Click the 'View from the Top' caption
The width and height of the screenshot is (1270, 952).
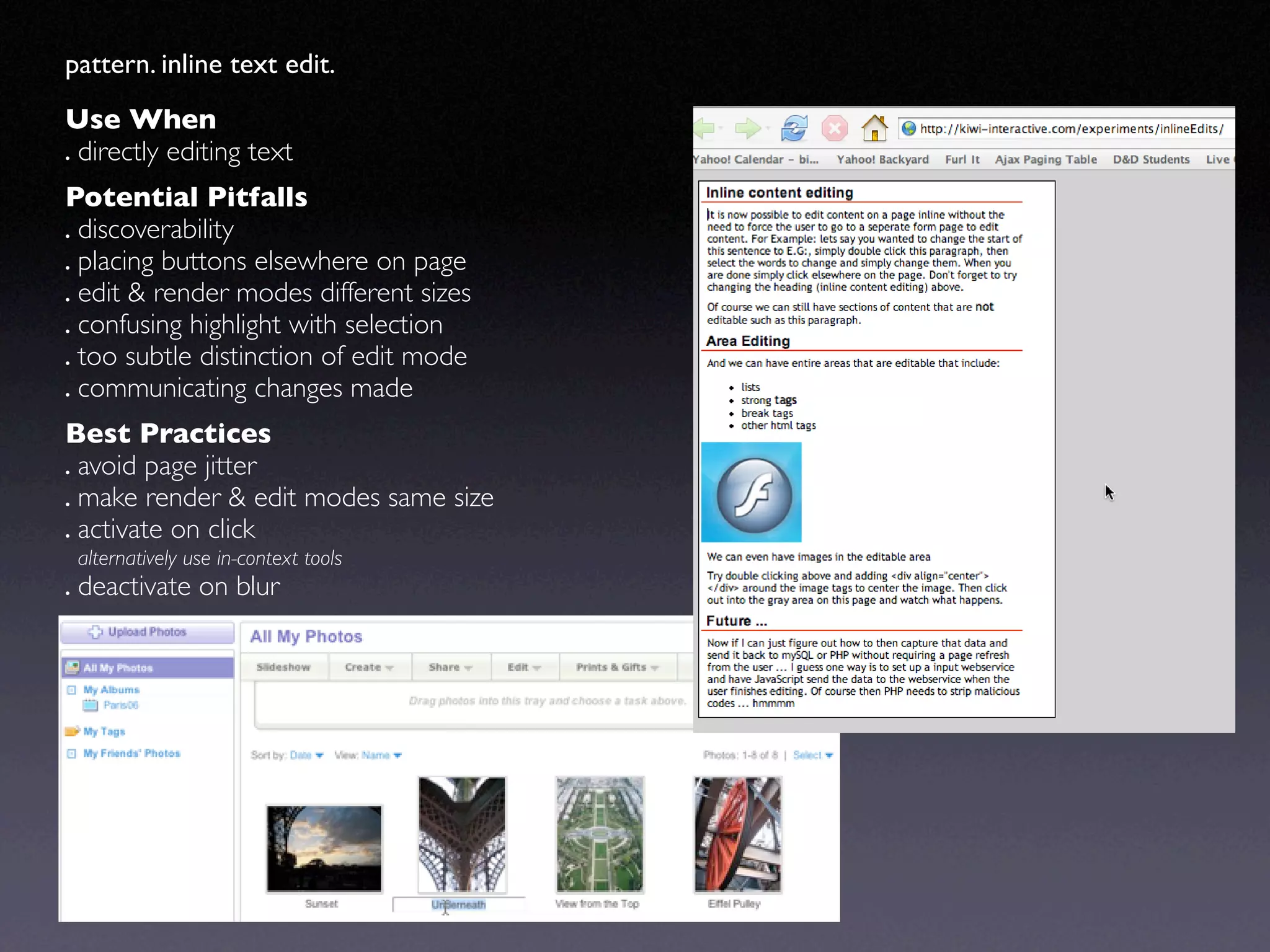click(x=597, y=904)
